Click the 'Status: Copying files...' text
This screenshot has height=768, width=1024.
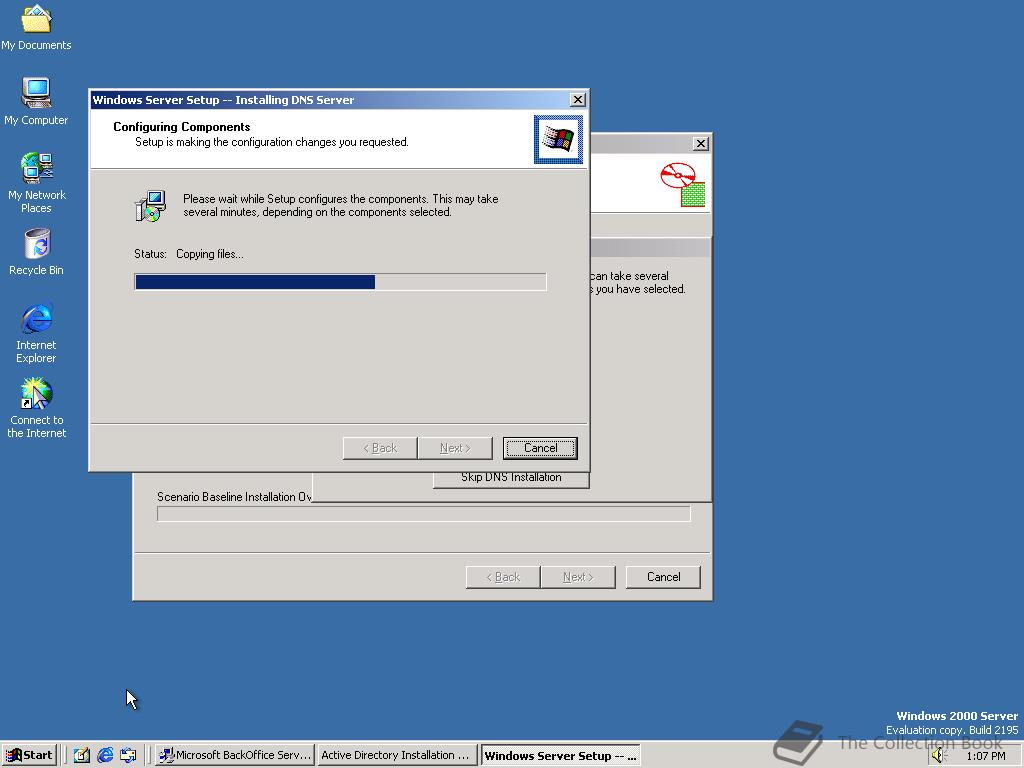click(x=189, y=254)
